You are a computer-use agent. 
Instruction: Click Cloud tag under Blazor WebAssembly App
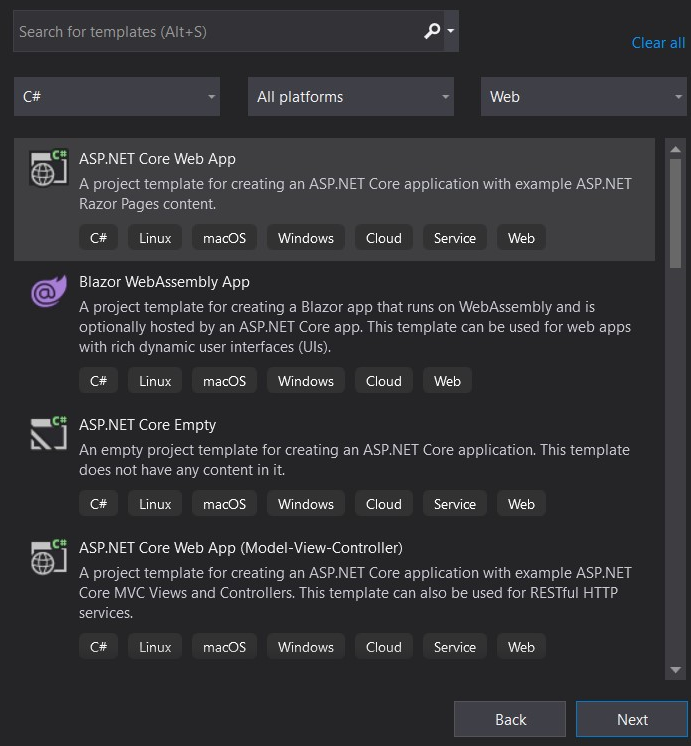pos(384,381)
